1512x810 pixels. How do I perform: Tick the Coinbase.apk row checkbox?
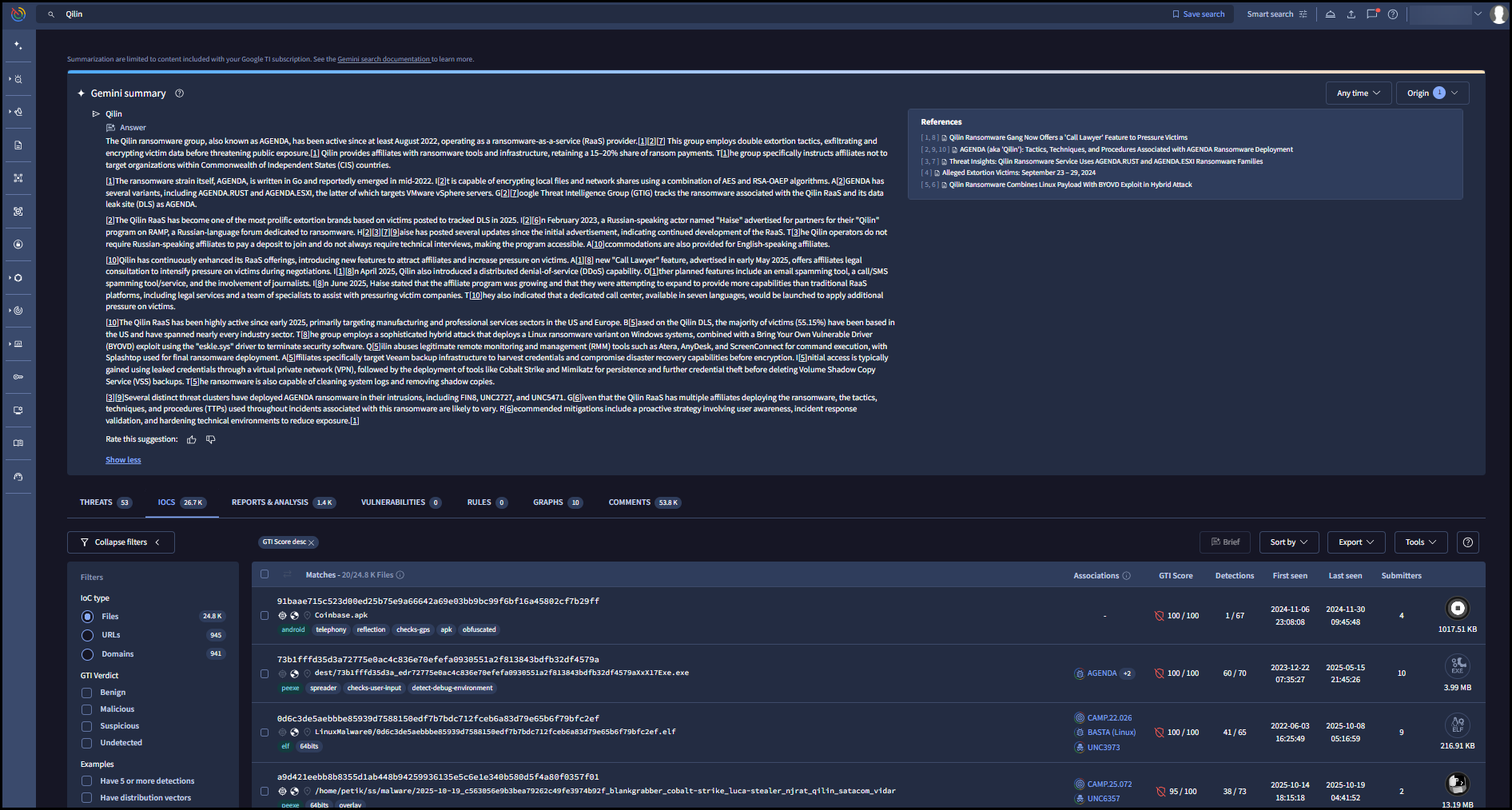(x=265, y=615)
